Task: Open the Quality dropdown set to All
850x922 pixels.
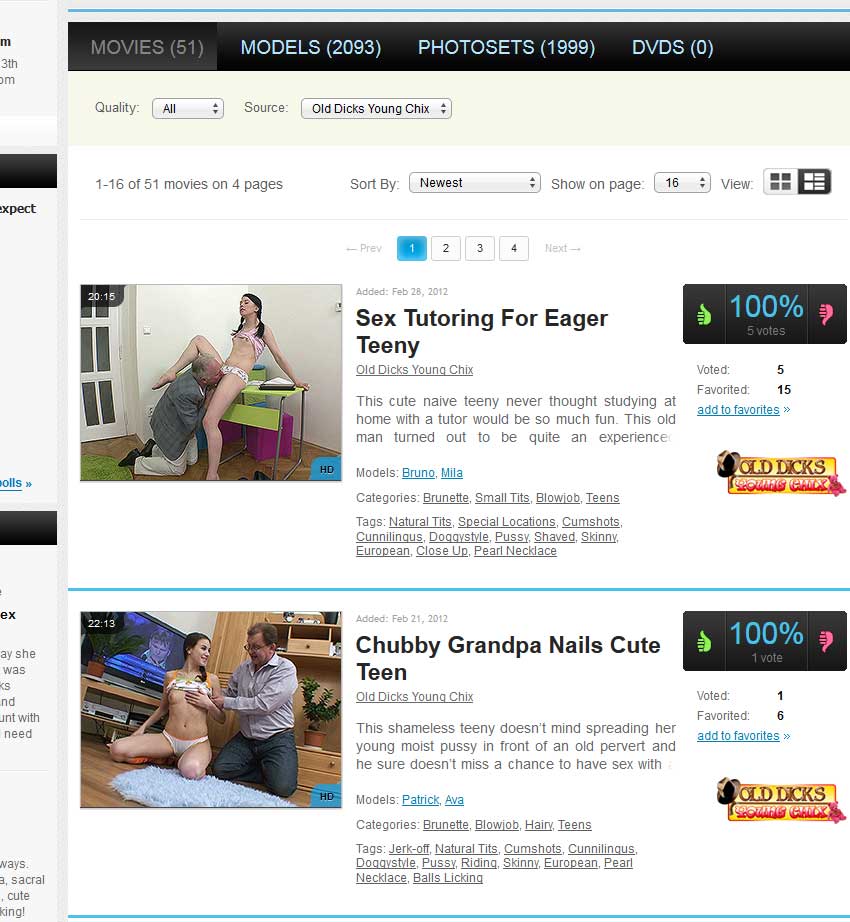Action: coord(188,109)
